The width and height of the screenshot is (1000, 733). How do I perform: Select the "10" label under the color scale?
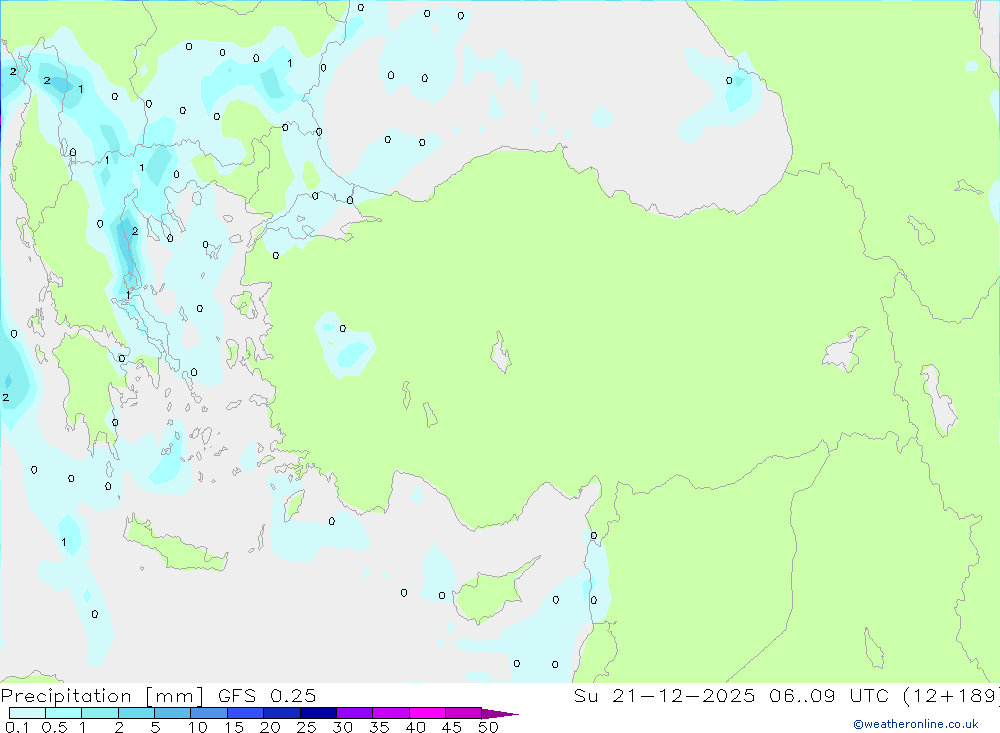198,727
